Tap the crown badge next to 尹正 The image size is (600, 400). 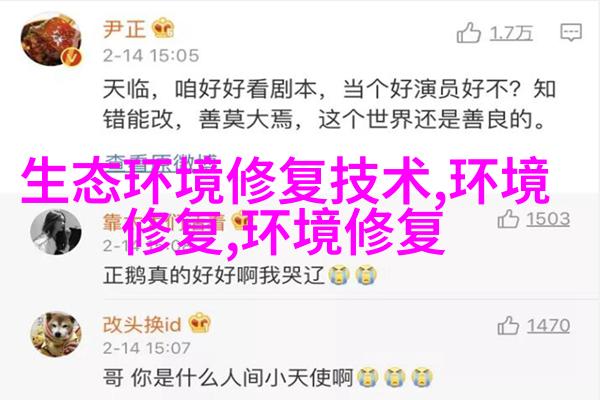pyautogui.click(x=163, y=28)
